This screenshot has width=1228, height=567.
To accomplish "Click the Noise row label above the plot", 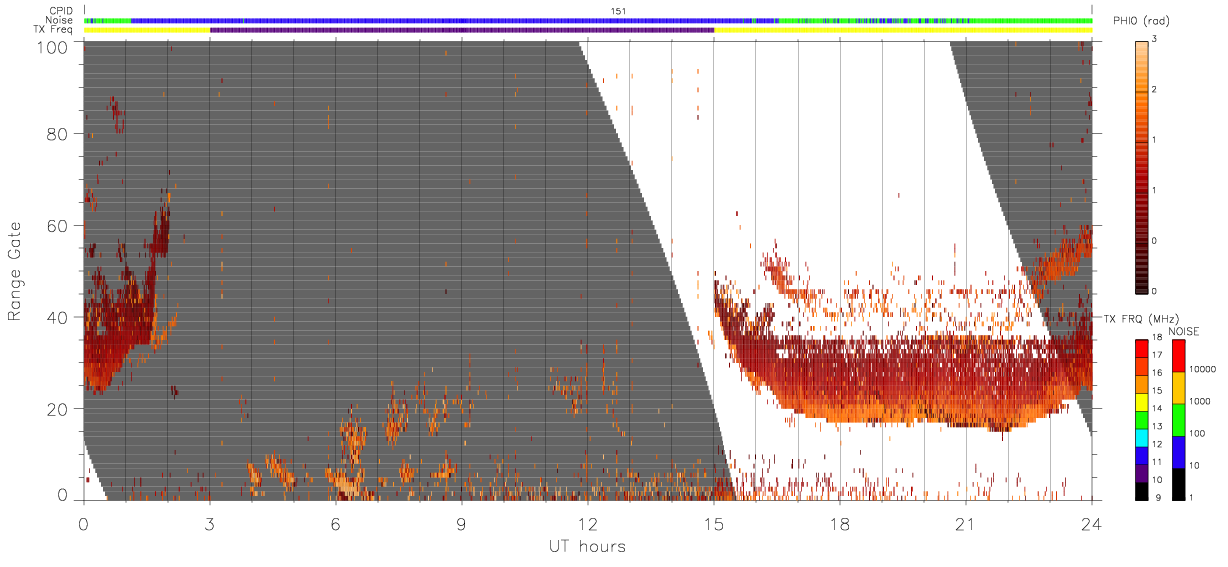I will click(60, 20).
